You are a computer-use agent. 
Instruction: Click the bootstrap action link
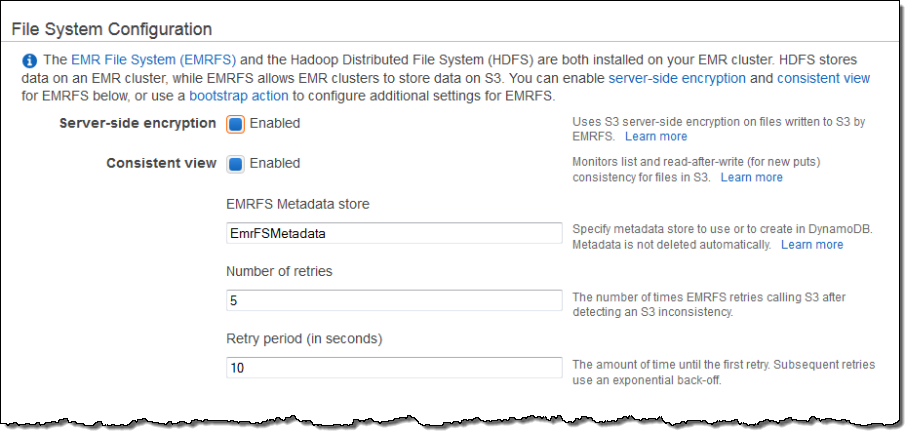[238, 96]
